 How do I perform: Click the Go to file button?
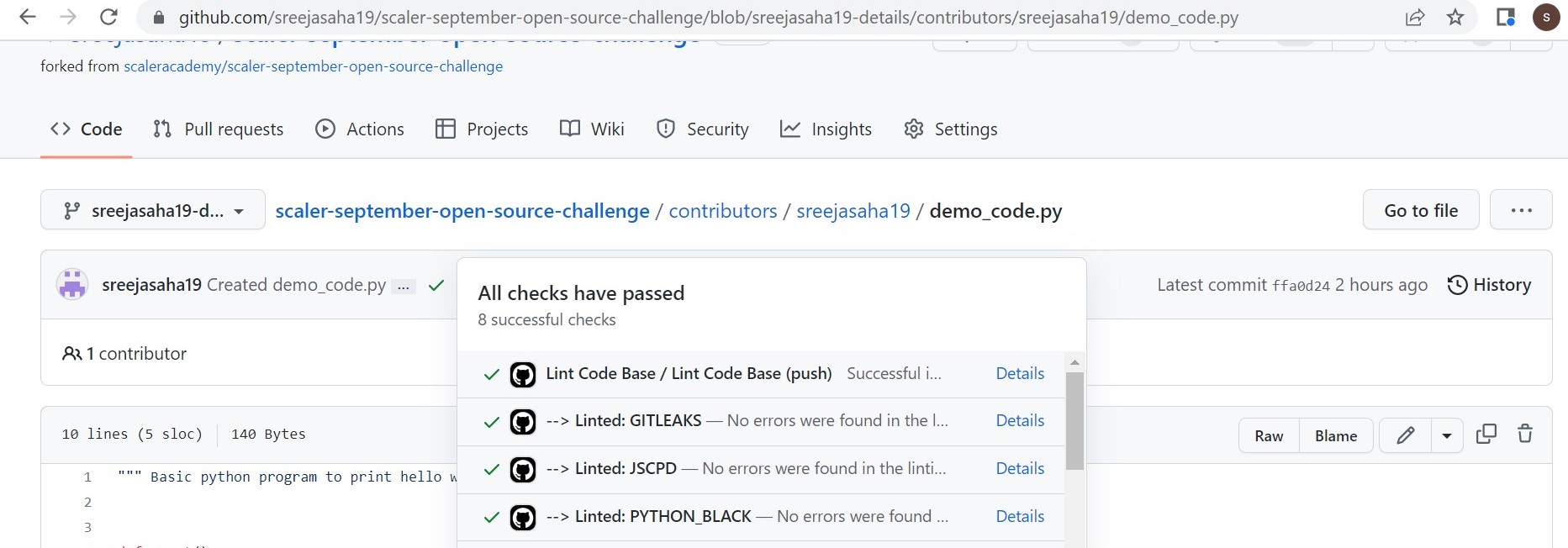click(1420, 210)
